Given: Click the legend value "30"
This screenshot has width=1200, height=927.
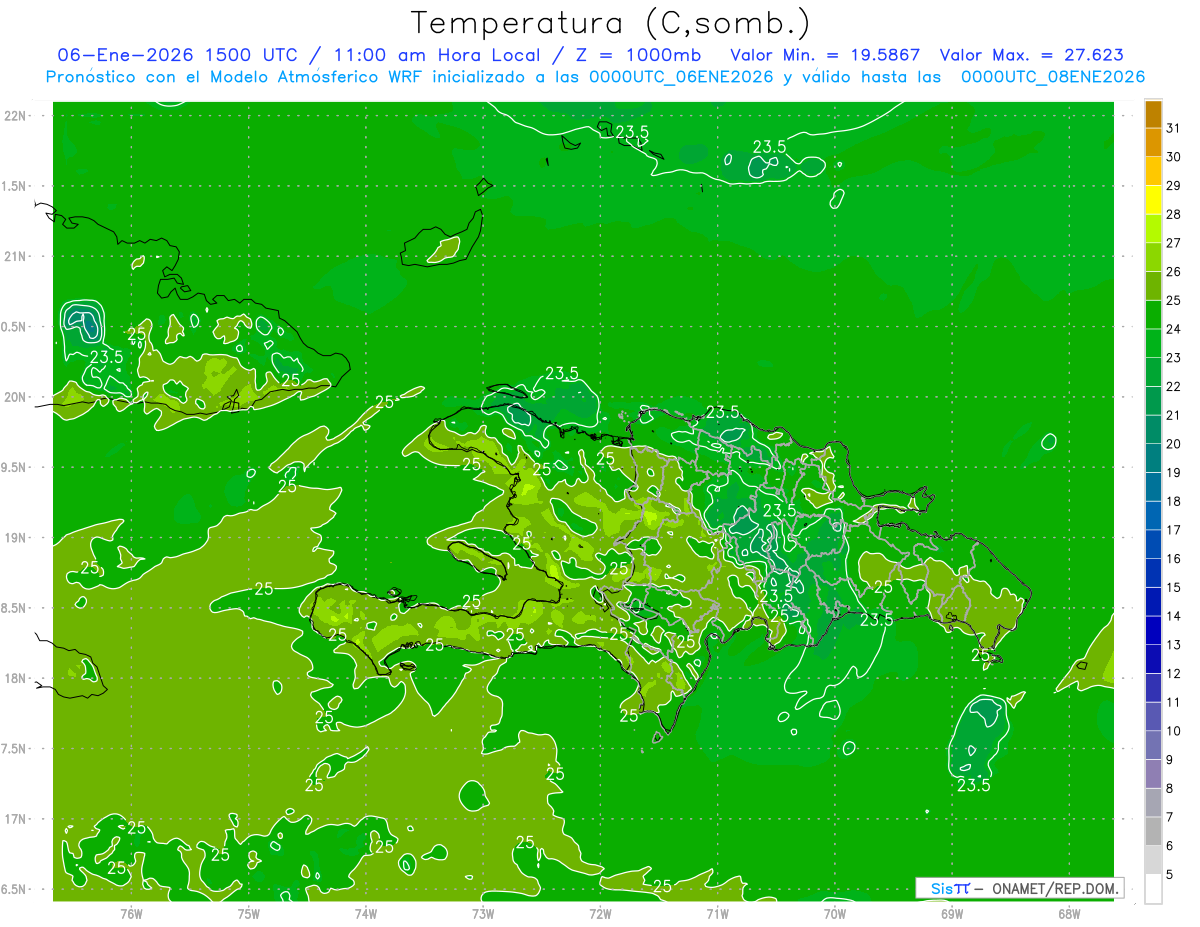Looking at the screenshot, I should [x=1174, y=157].
